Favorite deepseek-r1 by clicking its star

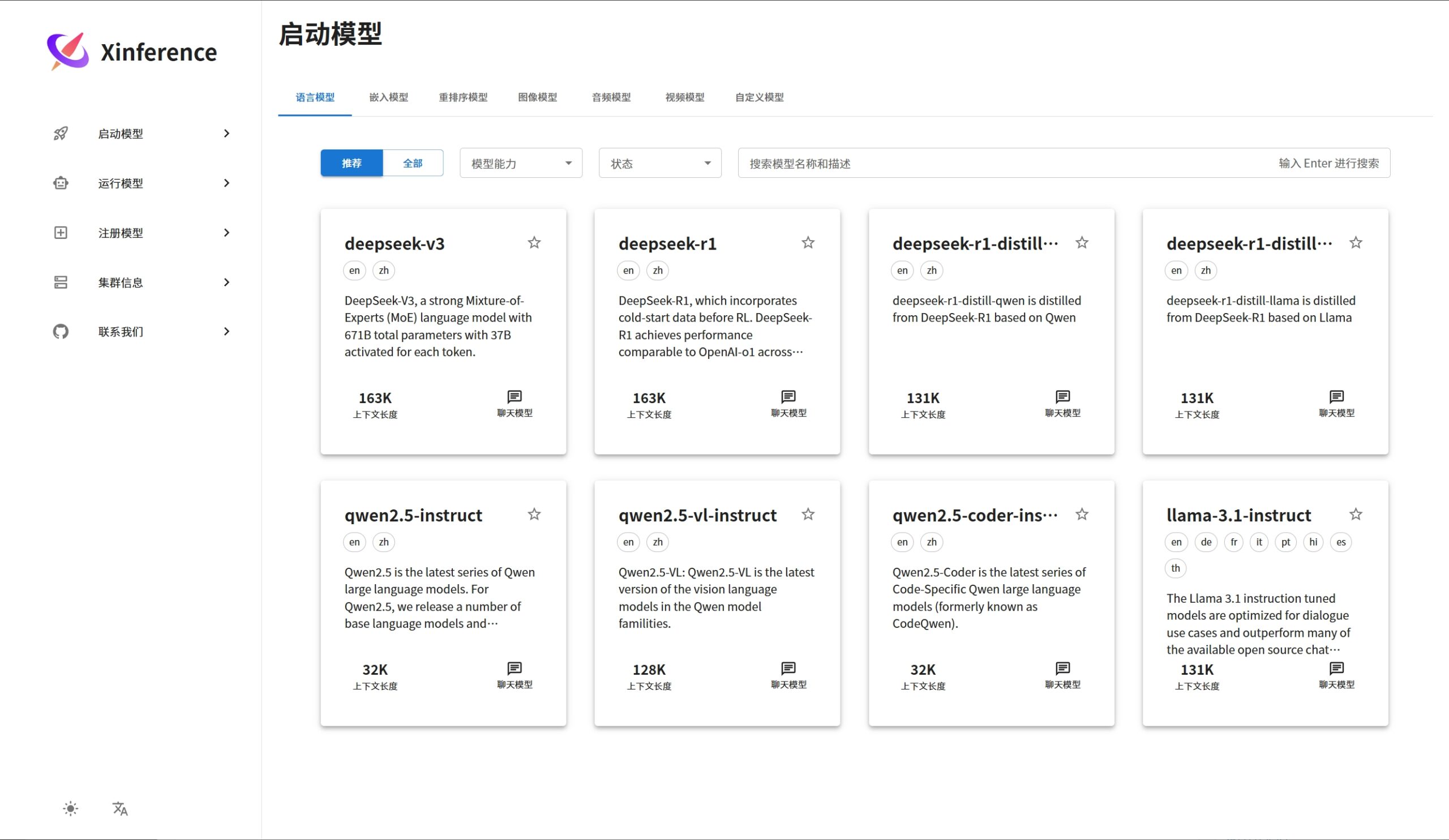point(808,243)
